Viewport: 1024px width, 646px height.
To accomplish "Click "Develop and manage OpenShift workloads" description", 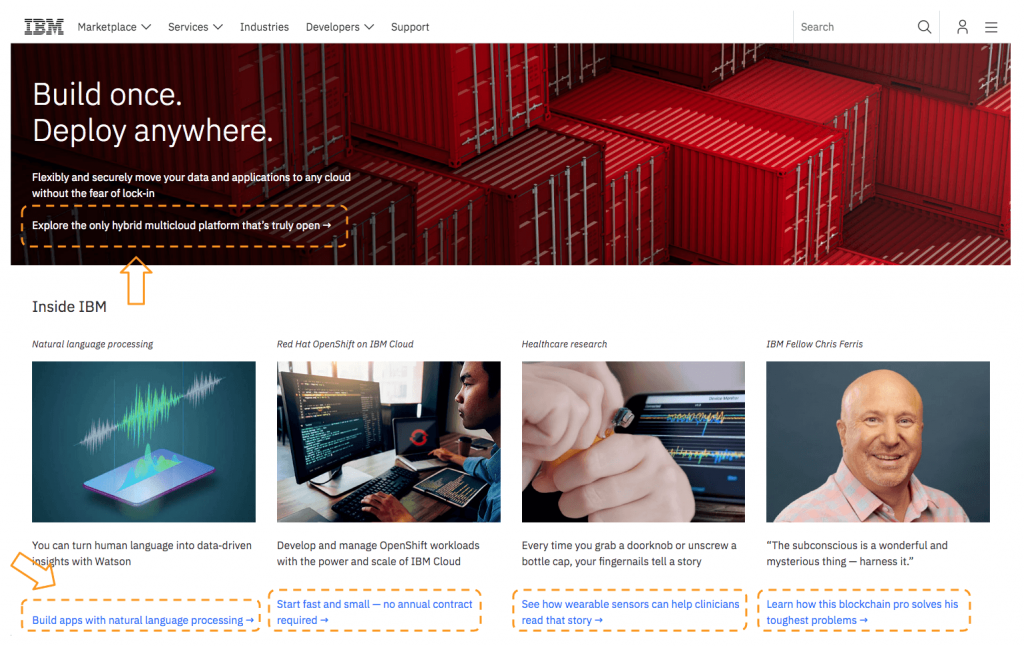I will point(378,553).
